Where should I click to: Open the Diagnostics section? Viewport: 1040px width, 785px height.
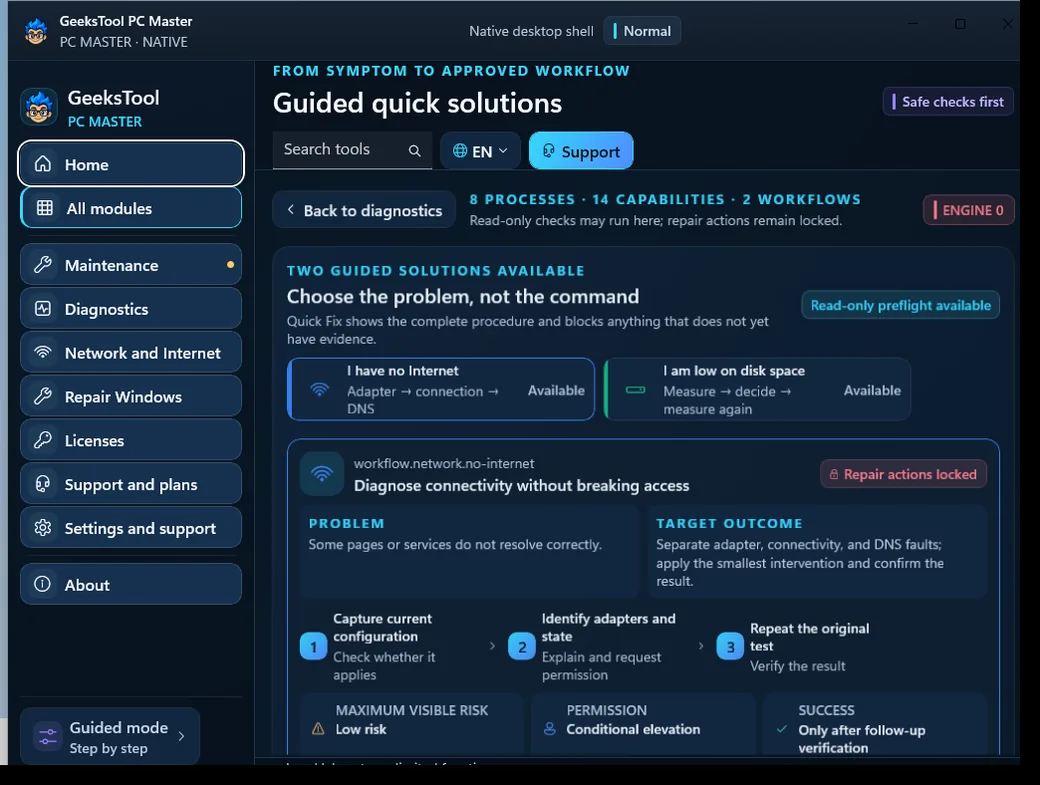click(131, 308)
